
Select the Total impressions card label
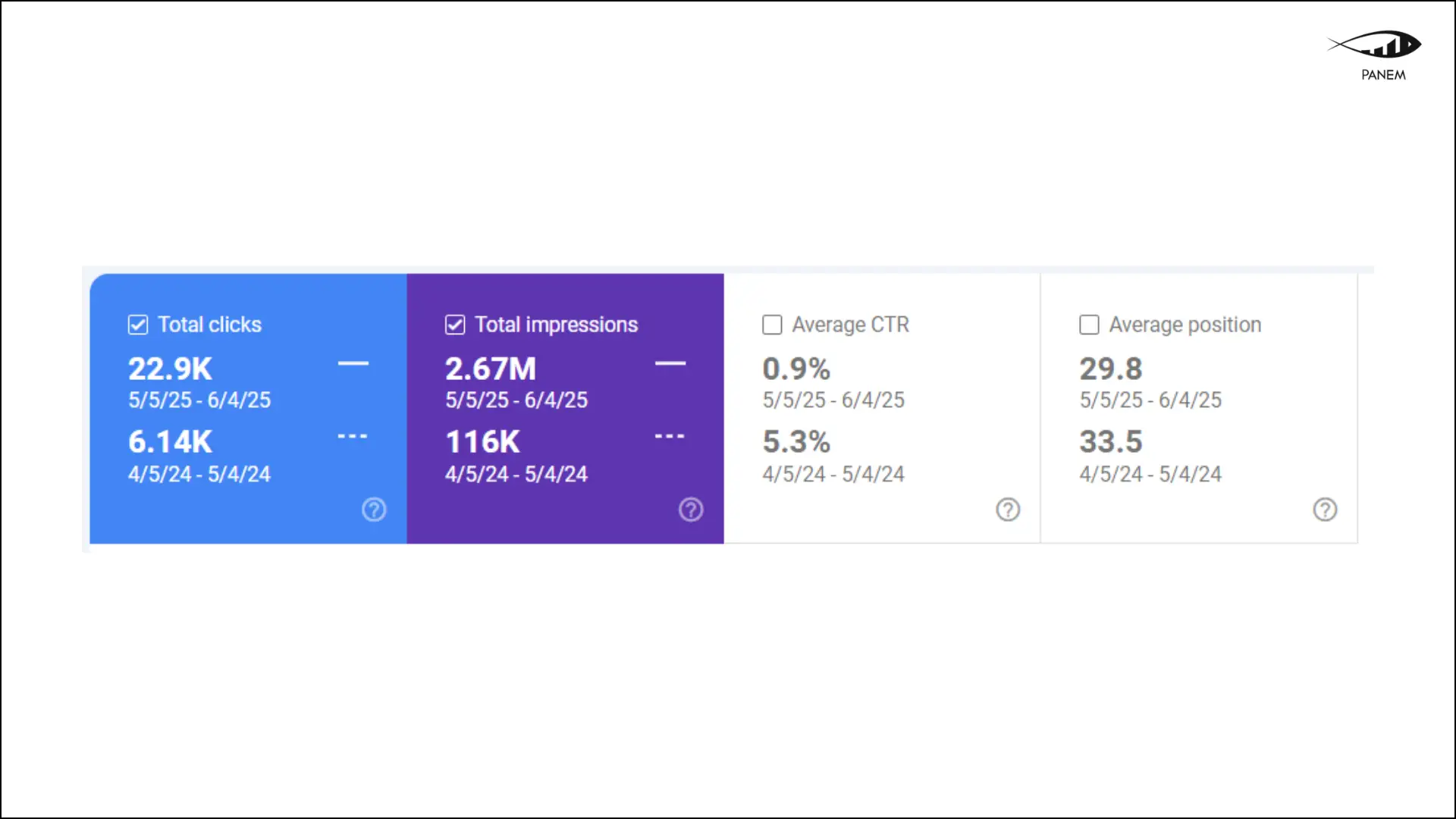[556, 325]
